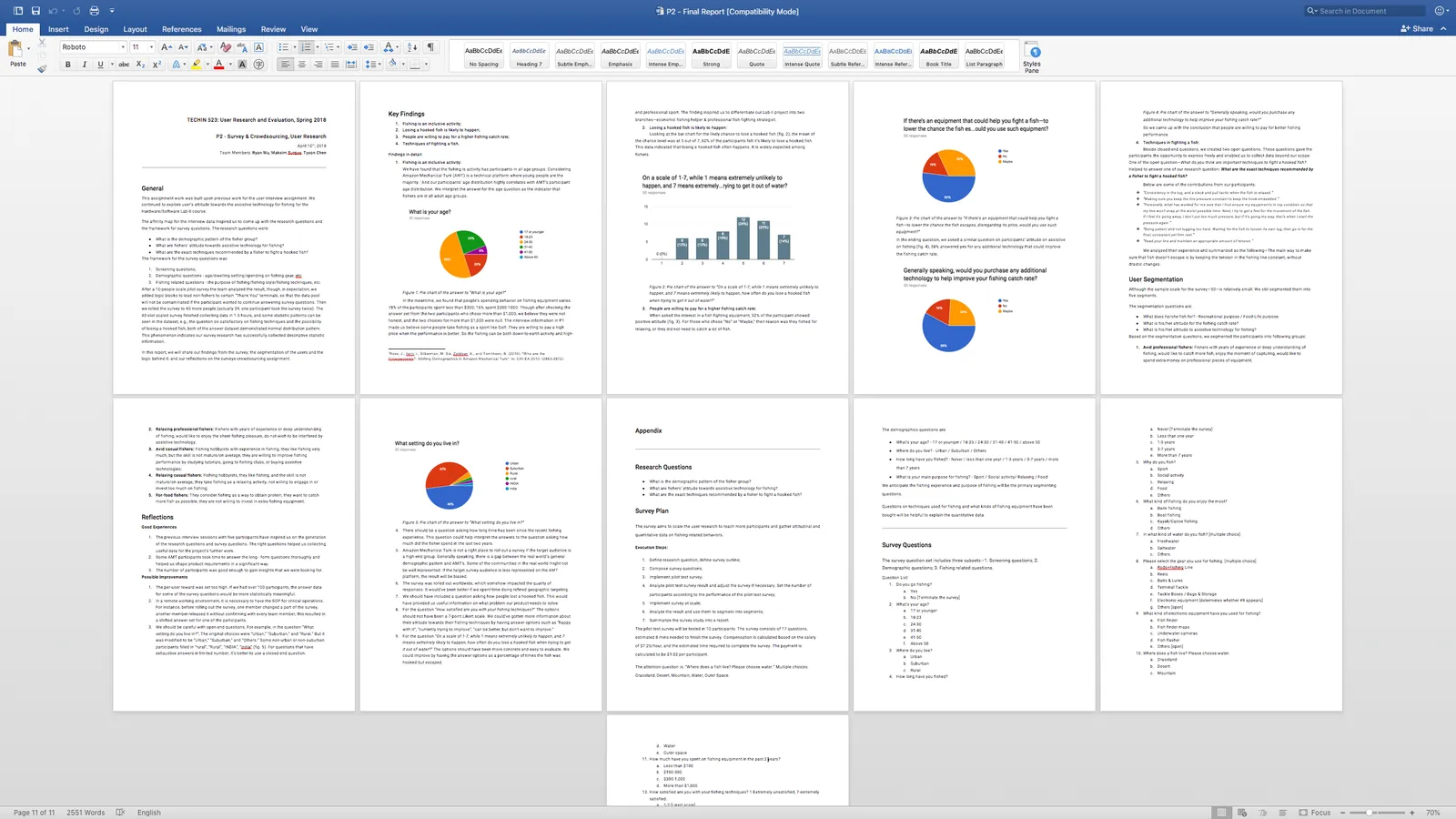Click the Justify alignment icon
This screenshot has height=819, width=1456.
tap(335, 65)
